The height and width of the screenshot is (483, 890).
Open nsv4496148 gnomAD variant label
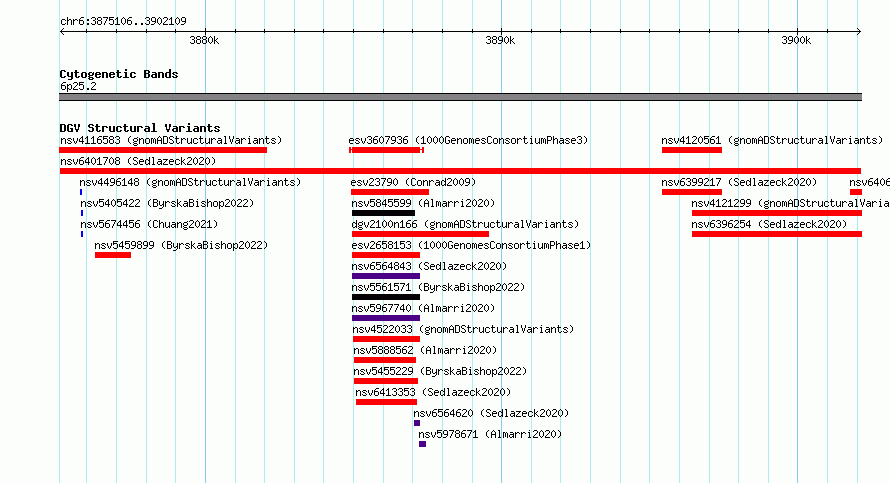pos(190,182)
